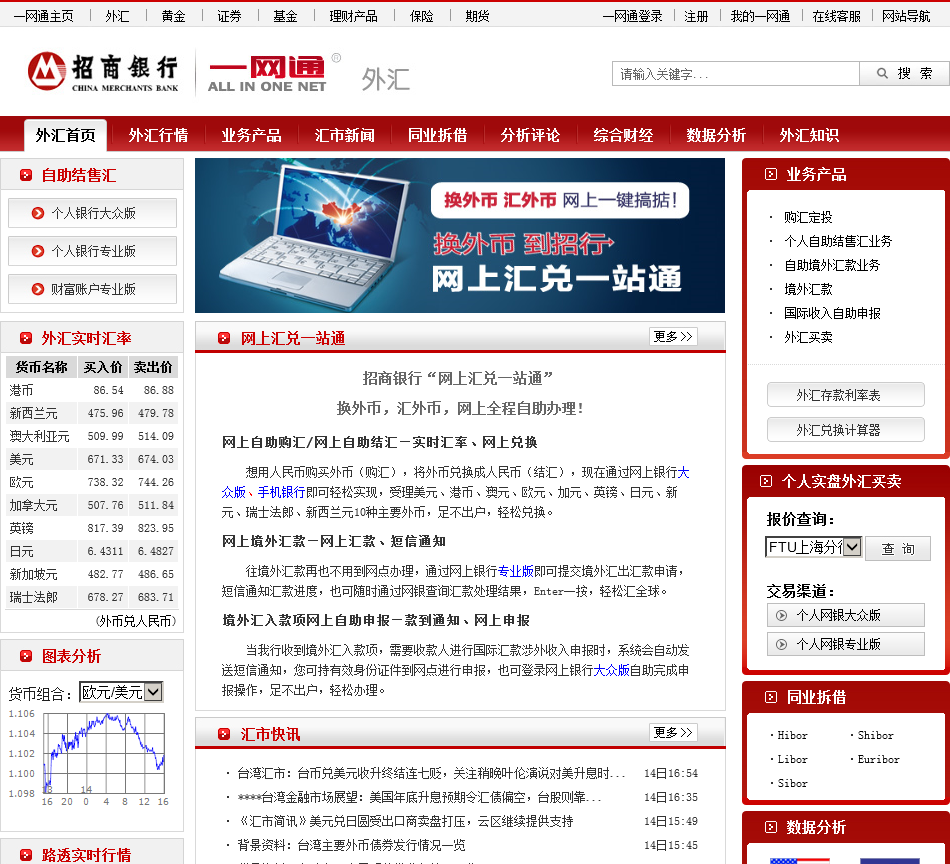Click 理财产品 in top menu
Viewport: 950px width, 864px height.
tap(353, 16)
